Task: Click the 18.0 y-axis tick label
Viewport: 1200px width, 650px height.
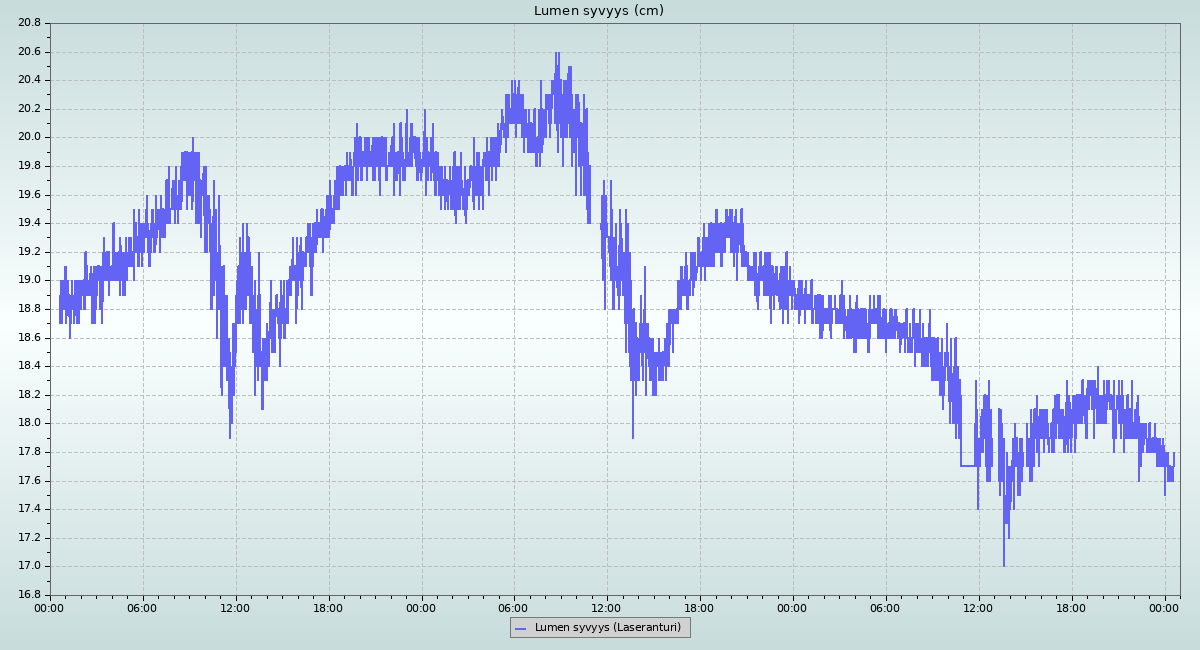Action: tap(29, 423)
